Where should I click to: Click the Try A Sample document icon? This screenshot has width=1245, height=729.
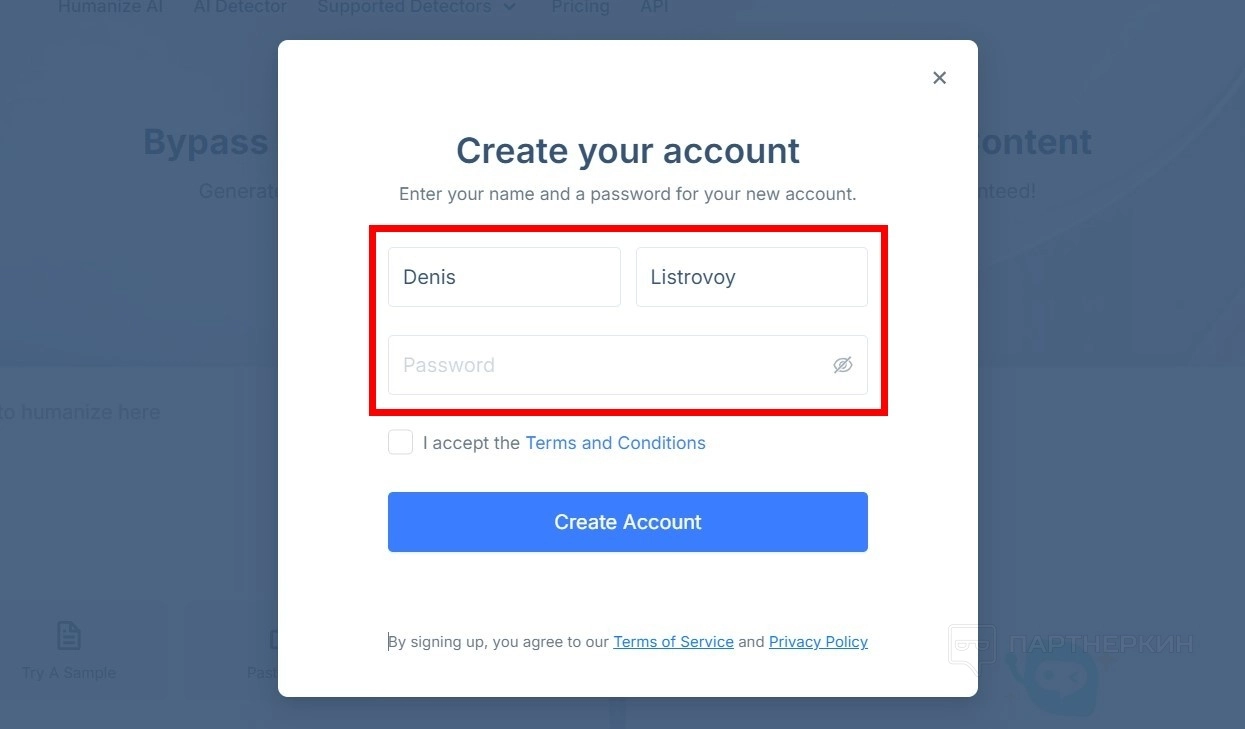tap(68, 635)
